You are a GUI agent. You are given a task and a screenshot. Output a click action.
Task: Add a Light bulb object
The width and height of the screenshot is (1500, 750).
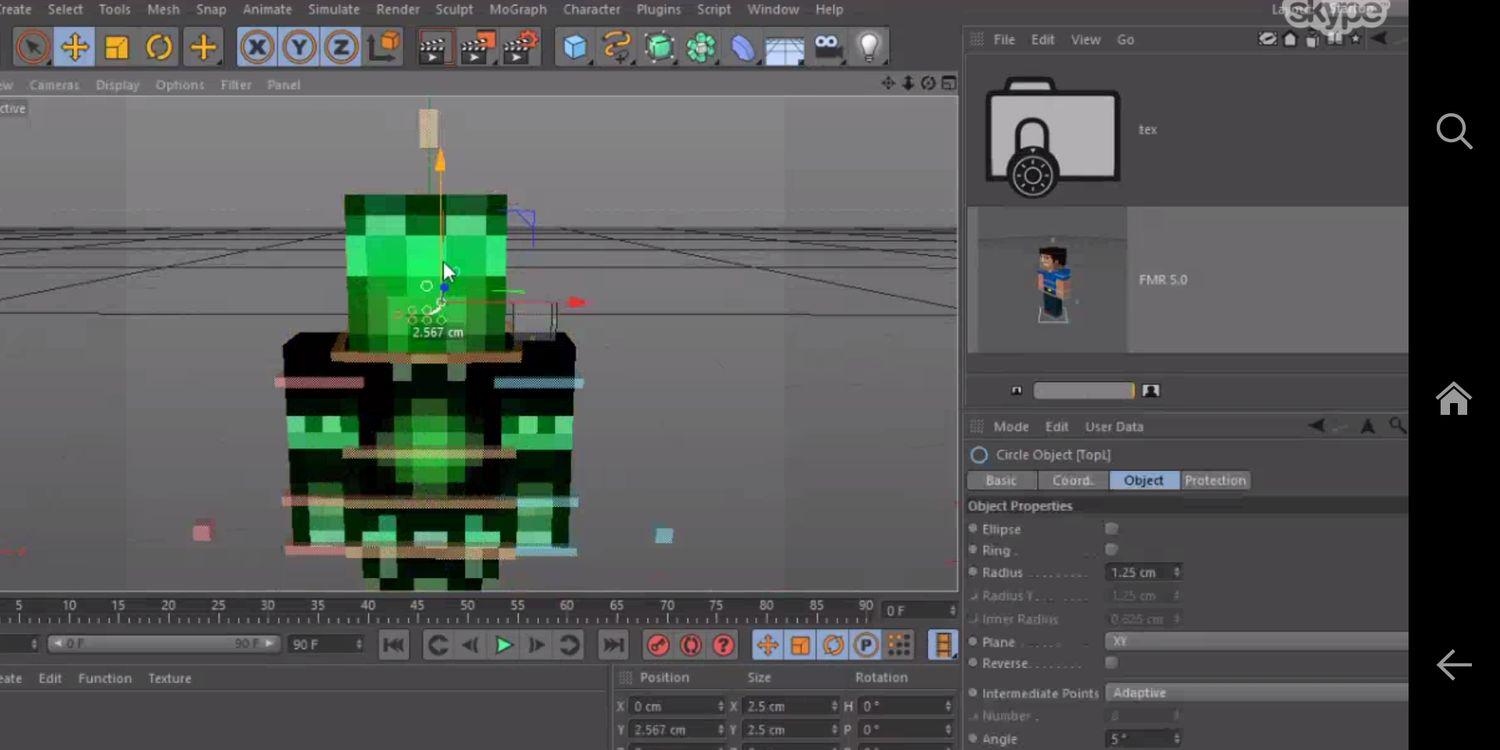pos(869,47)
